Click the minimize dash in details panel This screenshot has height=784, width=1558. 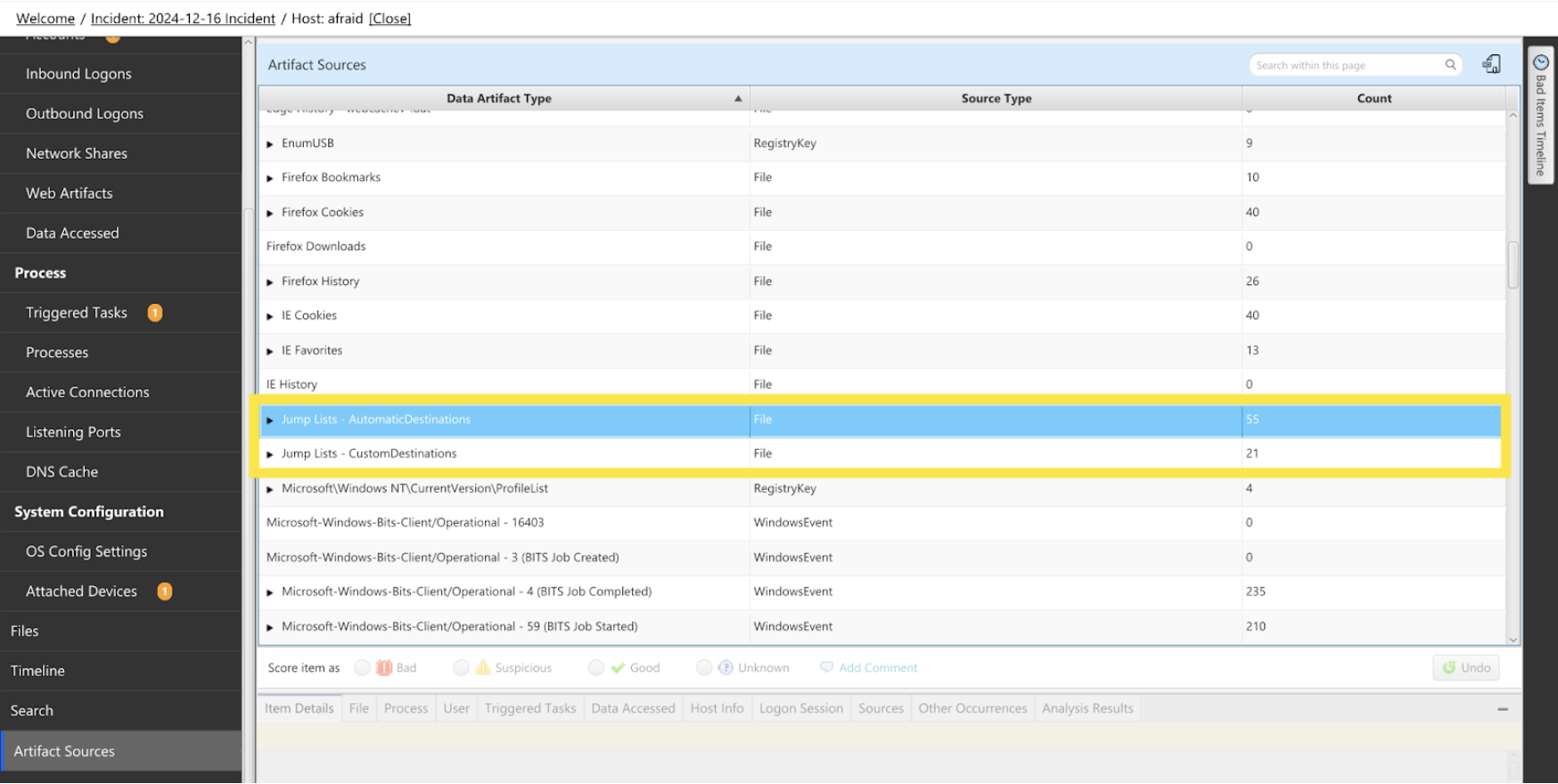point(1503,709)
